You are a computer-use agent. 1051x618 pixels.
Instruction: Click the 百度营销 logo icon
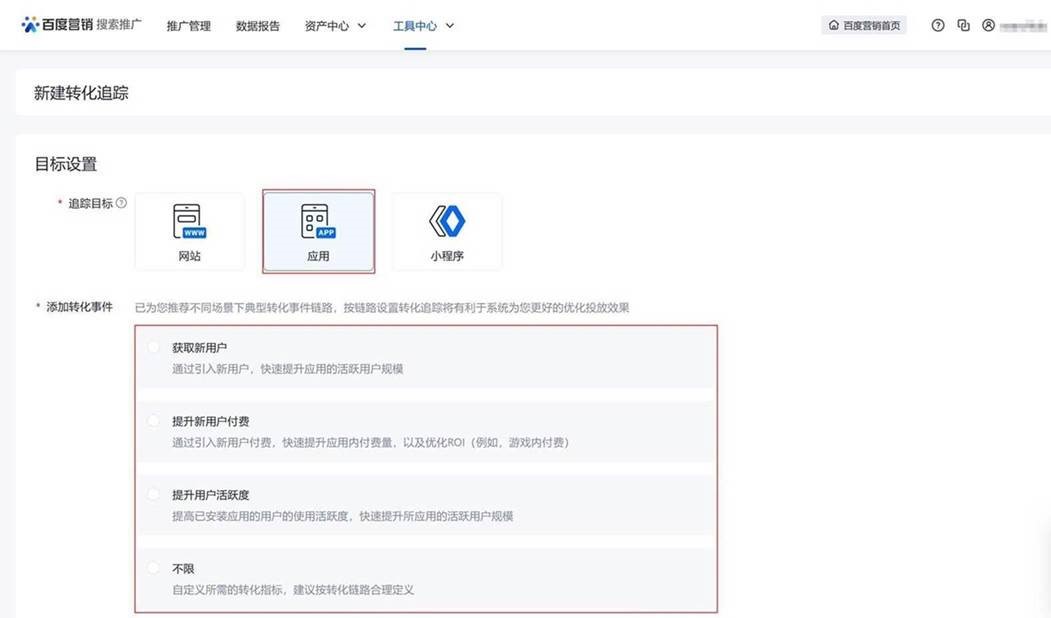pos(30,25)
